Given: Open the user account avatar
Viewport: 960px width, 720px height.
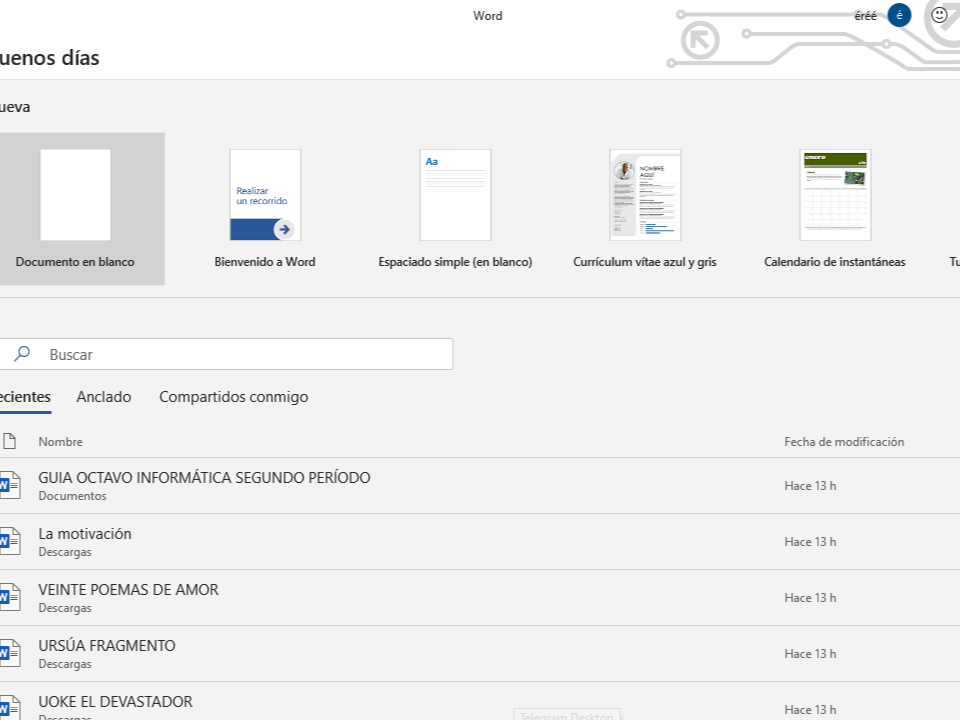Looking at the screenshot, I should coord(899,15).
